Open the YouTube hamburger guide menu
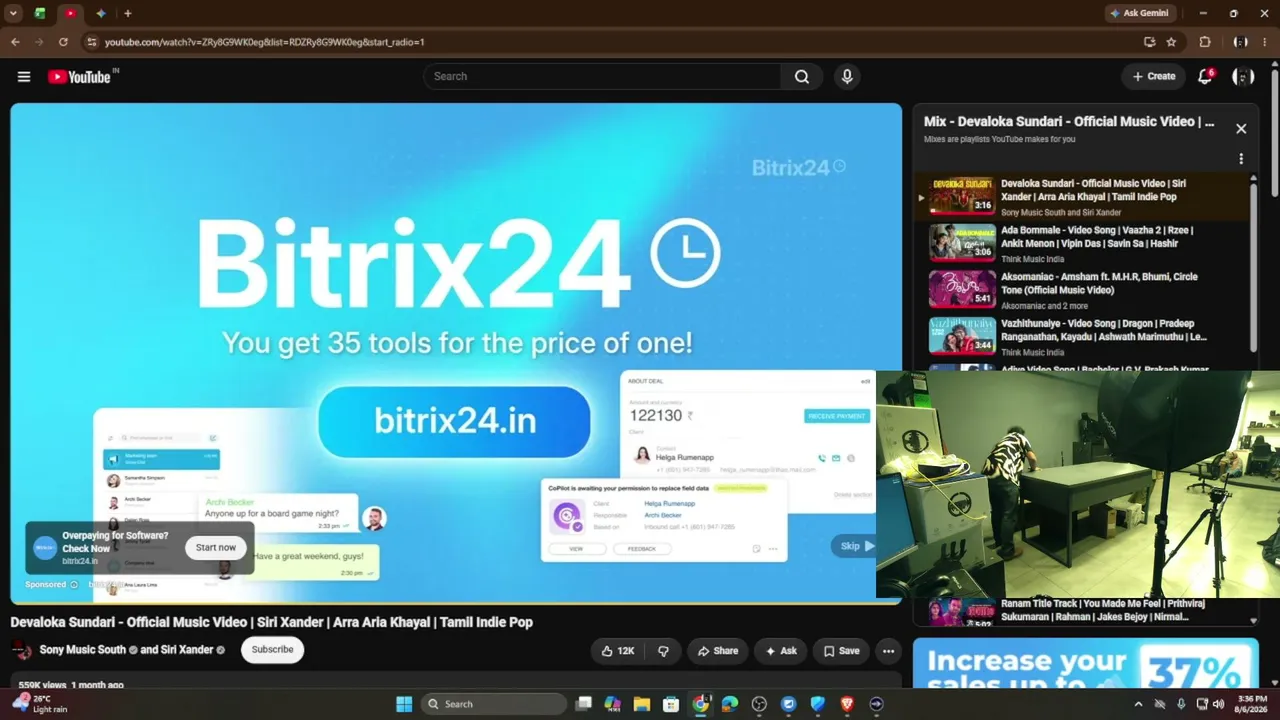 (x=24, y=77)
